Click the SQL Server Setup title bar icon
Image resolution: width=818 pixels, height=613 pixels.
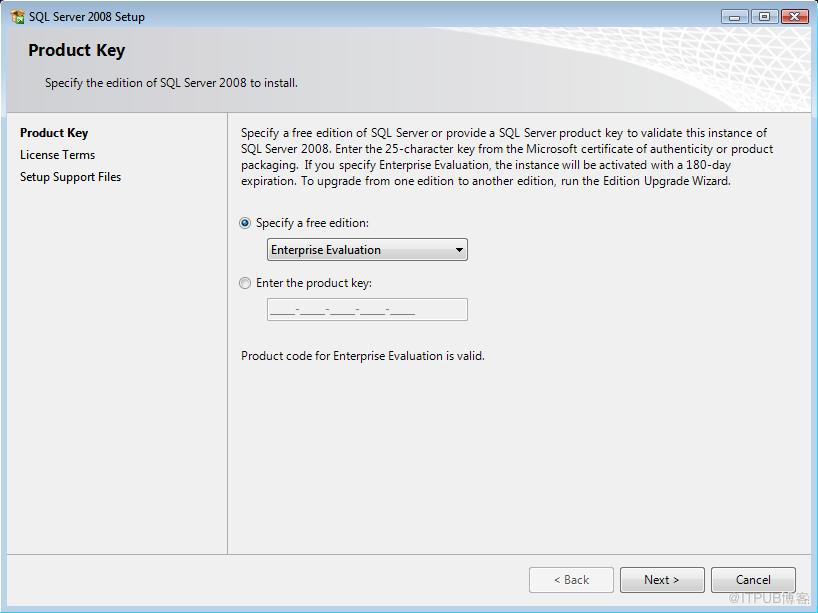(17, 17)
